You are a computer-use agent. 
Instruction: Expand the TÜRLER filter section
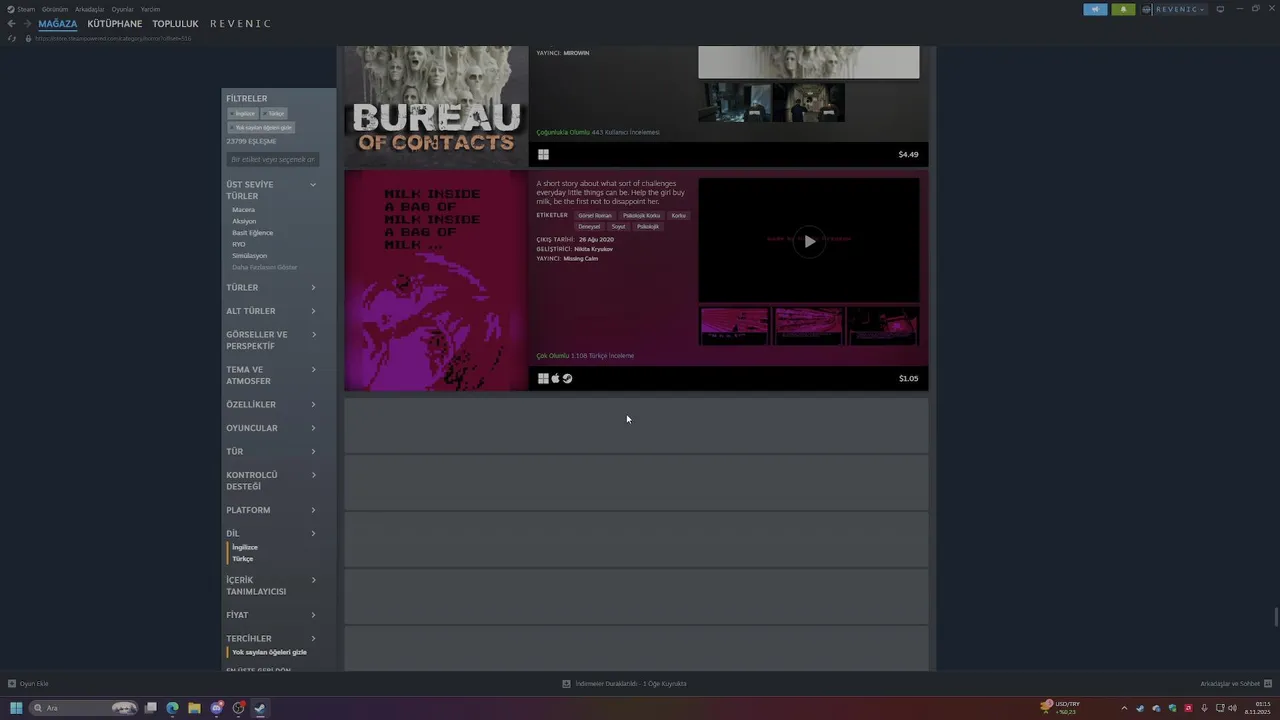point(271,288)
